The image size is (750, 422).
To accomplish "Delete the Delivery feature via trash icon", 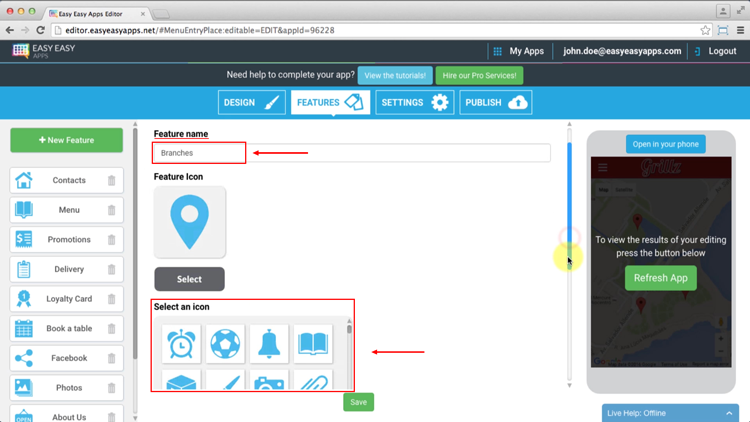I will pos(111,269).
